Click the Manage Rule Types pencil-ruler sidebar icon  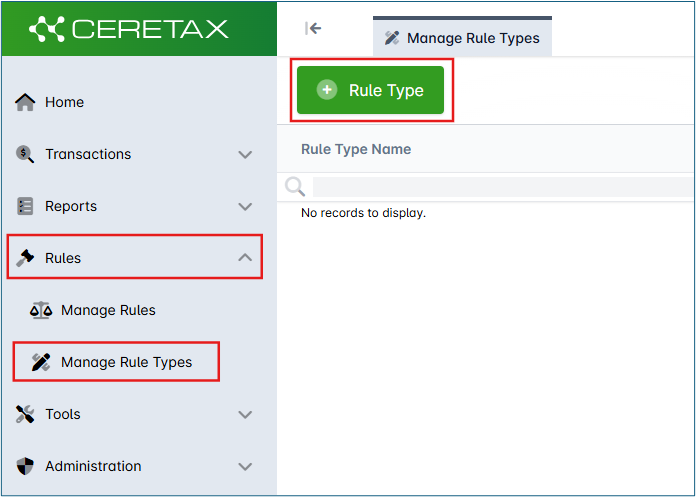pyautogui.click(x=41, y=362)
